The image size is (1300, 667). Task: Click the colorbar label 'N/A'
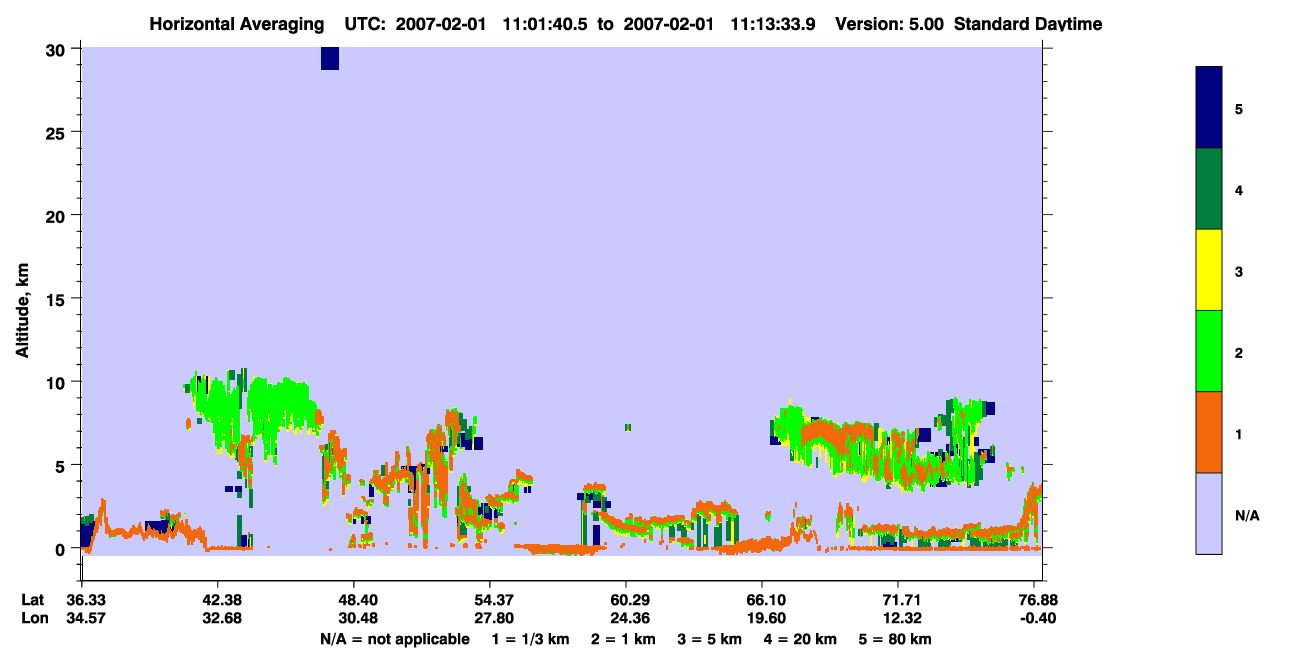(1247, 515)
